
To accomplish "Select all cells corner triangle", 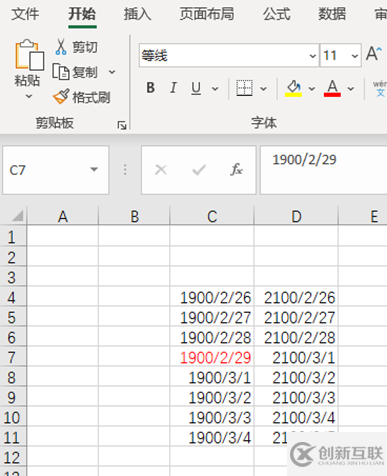I will click(x=17, y=216).
